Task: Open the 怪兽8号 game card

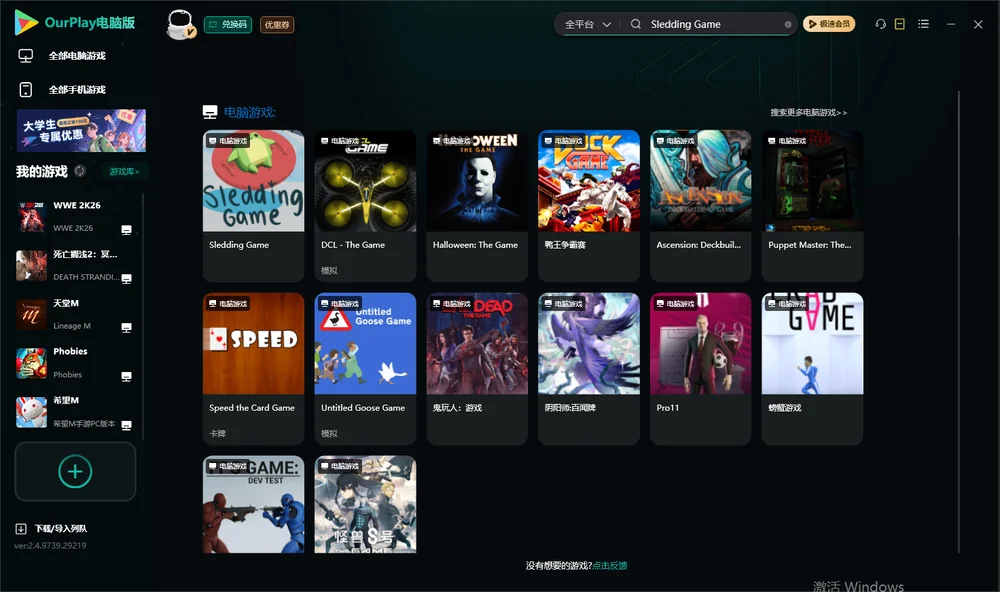Action: [x=365, y=504]
